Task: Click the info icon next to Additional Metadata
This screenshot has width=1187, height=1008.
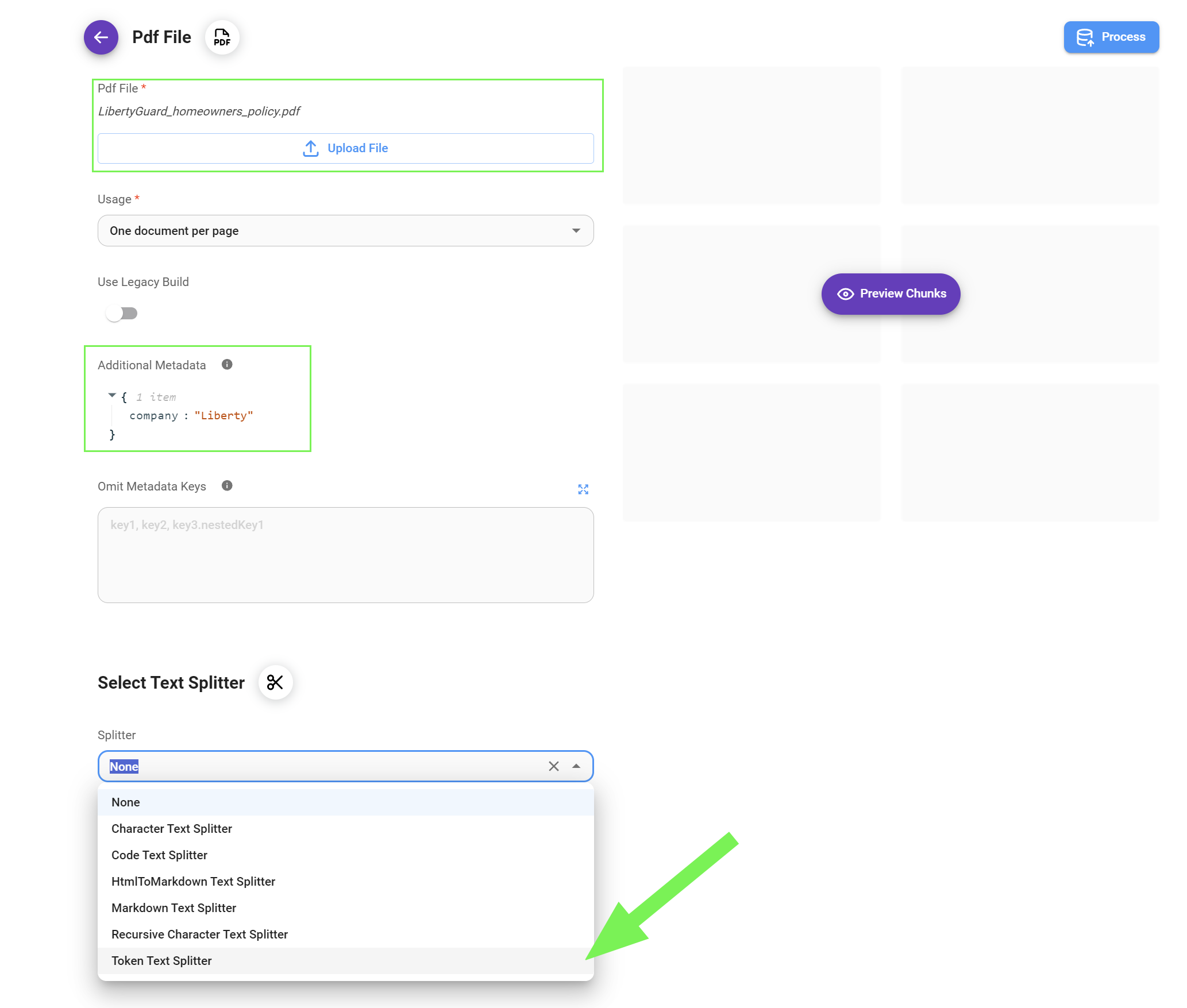Action: pos(227,365)
